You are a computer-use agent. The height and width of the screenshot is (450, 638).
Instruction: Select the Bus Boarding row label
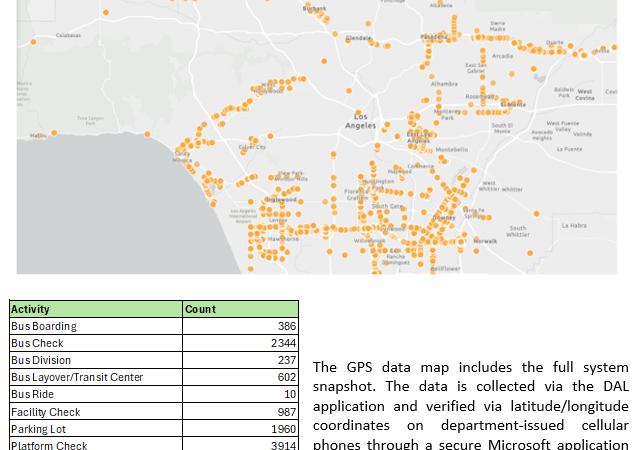[44, 326]
